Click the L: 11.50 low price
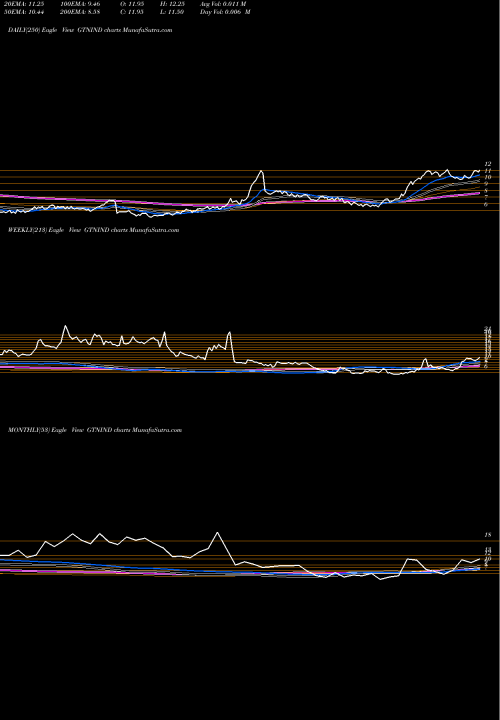This screenshot has height=720, width=500. (x=172, y=12)
